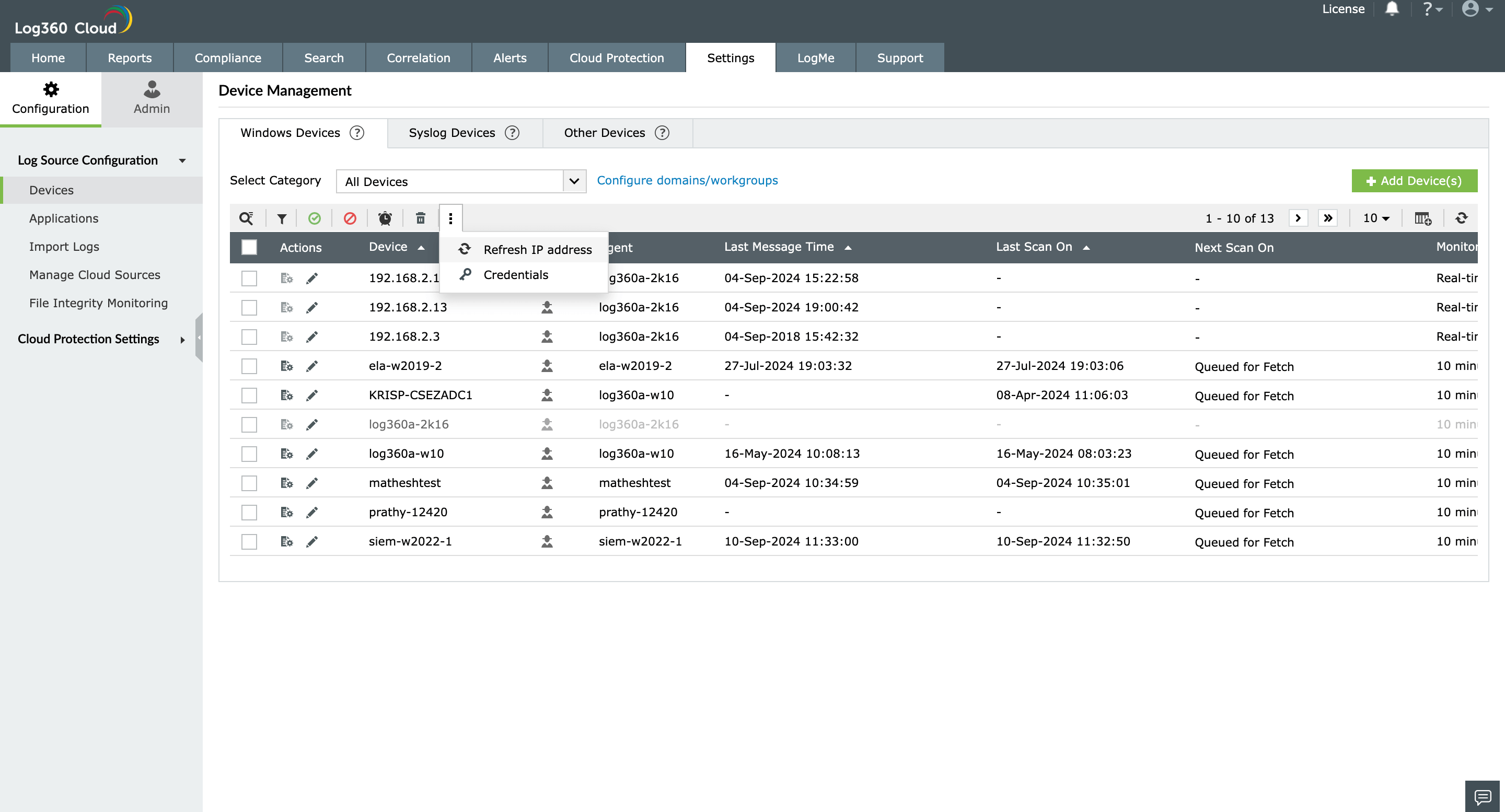Click the search devices magnifier icon

point(246,218)
